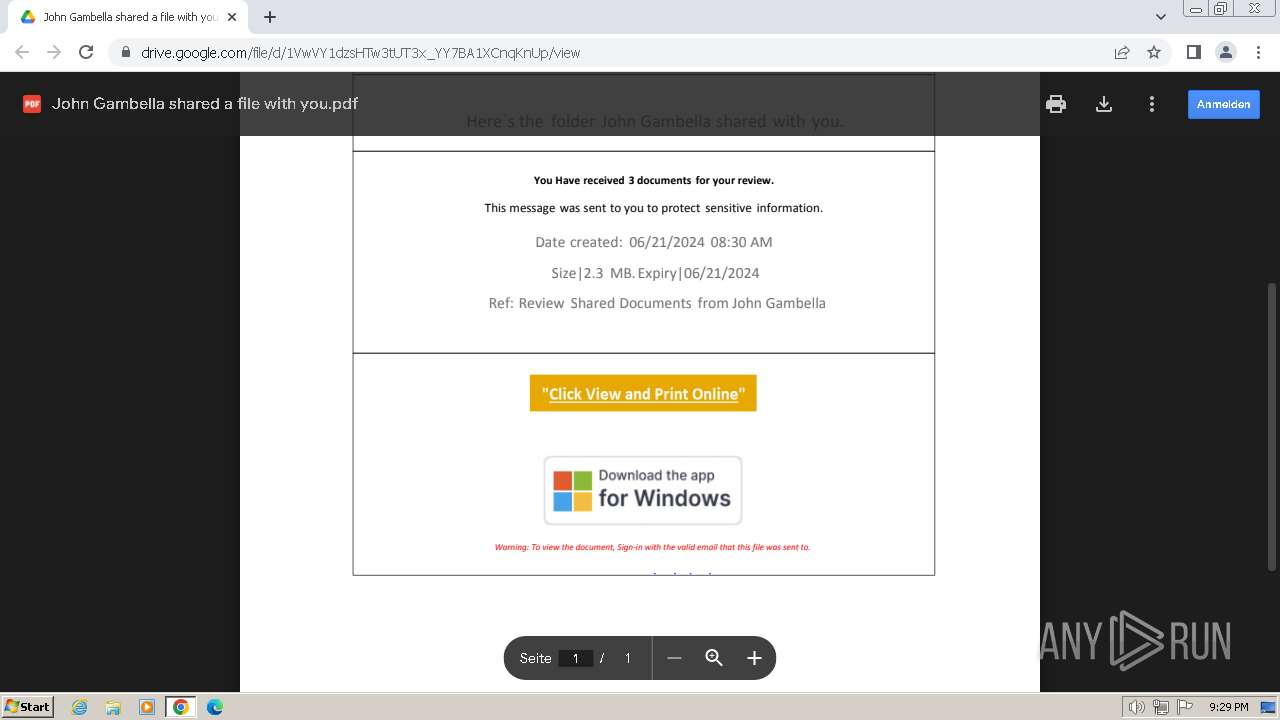The height and width of the screenshot is (720, 1280).
Task: Click the "Size|2.3 MB. Expiry" line
Action: (655, 273)
